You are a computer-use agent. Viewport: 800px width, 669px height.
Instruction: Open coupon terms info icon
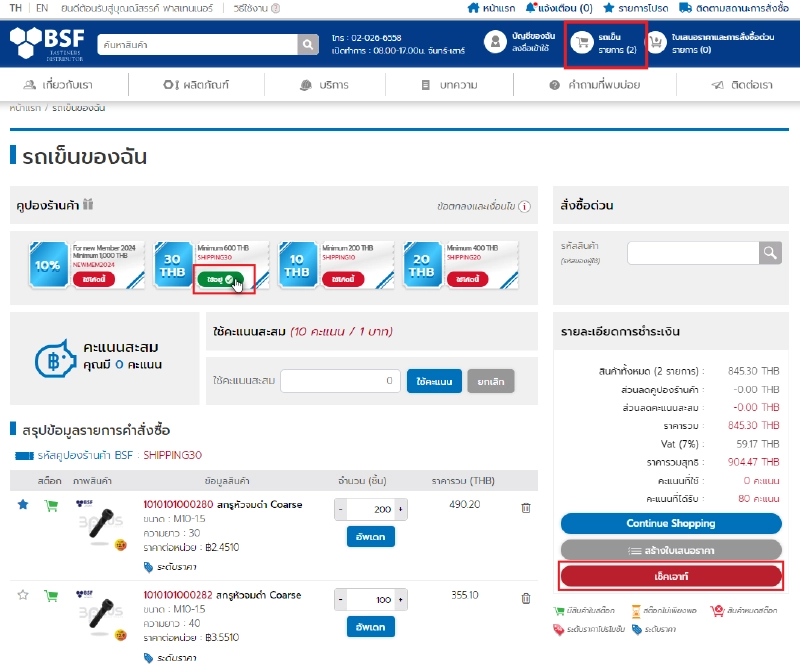coord(525,206)
